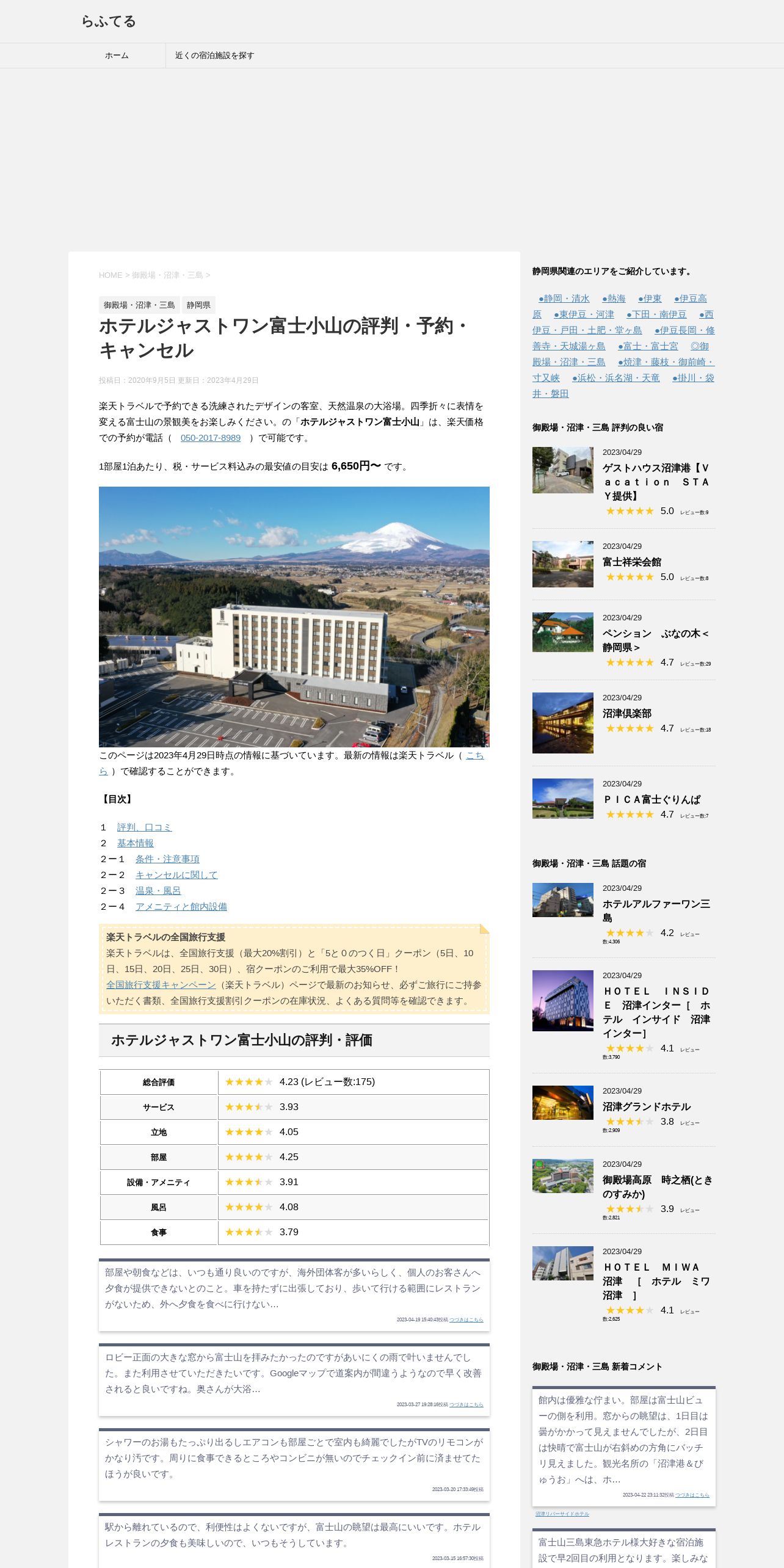
Task: Open HOTEL MIWA 沼津 listing title
Action: pos(656,1281)
